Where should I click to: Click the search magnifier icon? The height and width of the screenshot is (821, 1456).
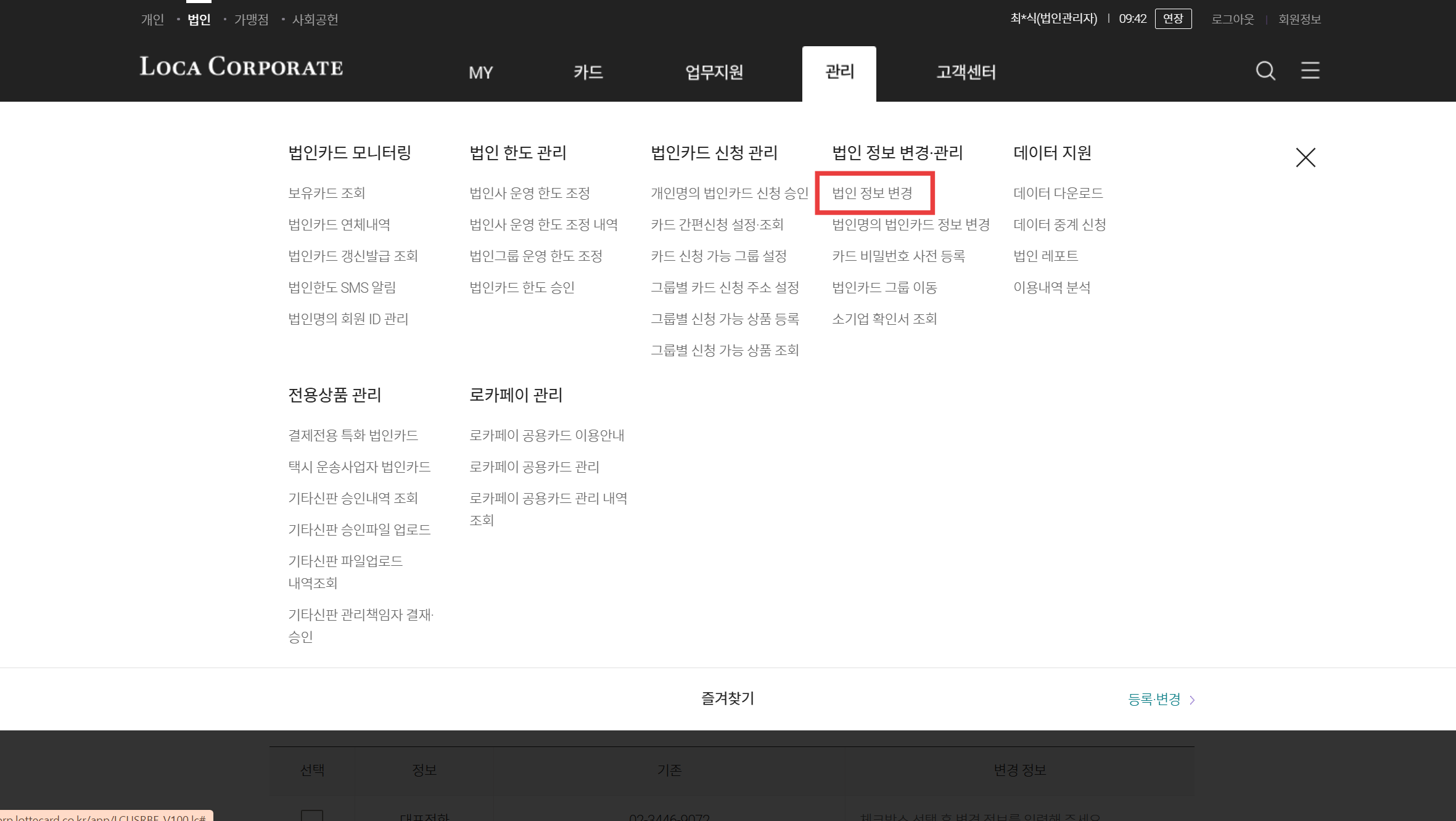(x=1265, y=71)
